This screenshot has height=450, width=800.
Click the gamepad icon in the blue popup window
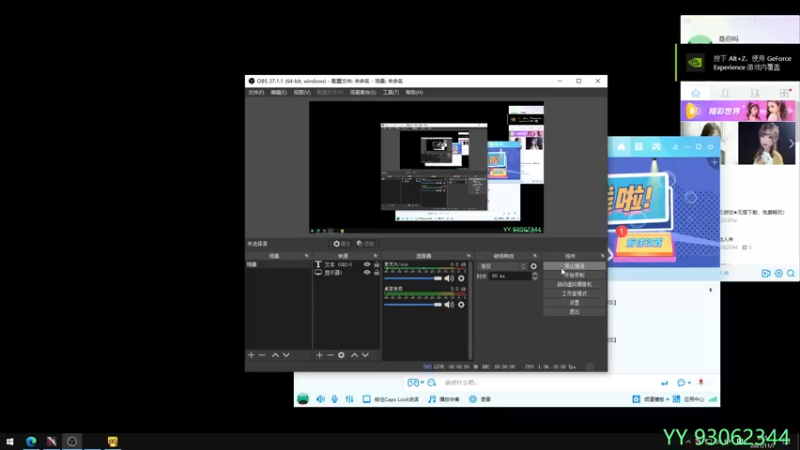pyautogui.click(x=656, y=147)
